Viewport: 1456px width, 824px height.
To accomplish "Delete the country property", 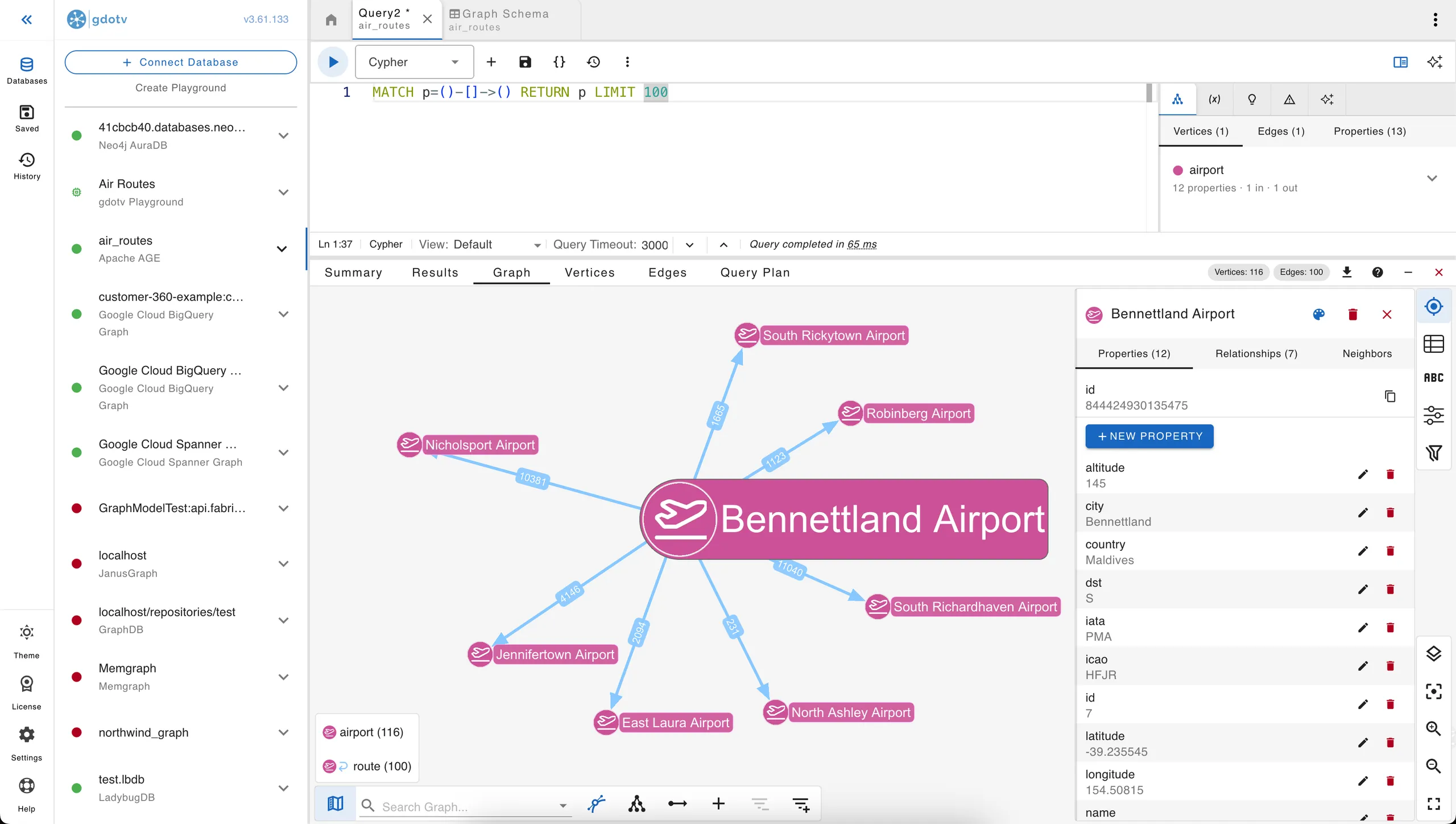I will 1391,551.
